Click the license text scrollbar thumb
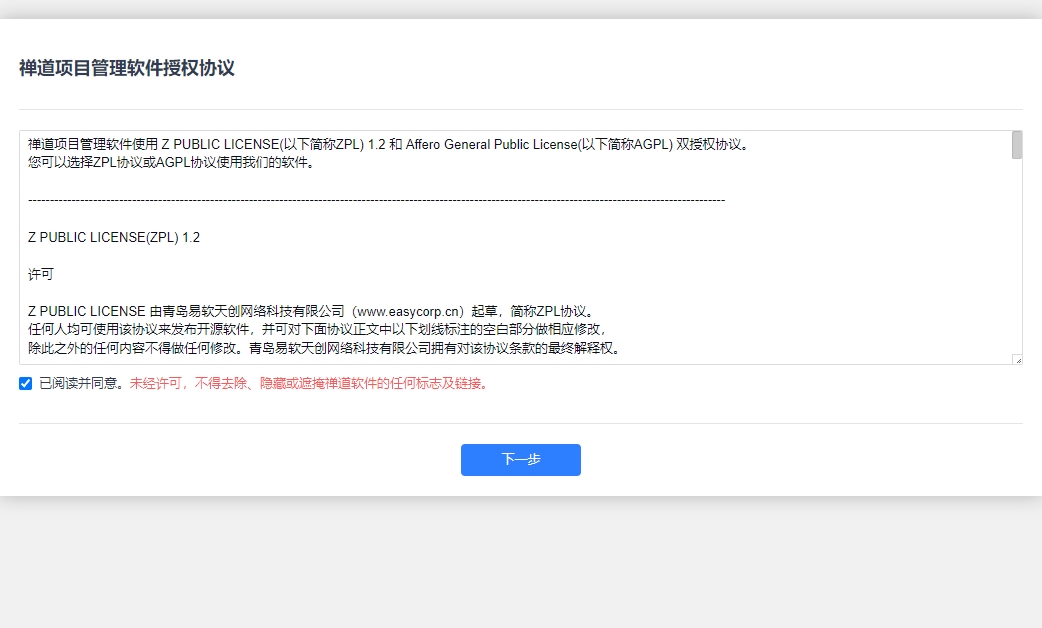1042x628 pixels. click(1017, 146)
